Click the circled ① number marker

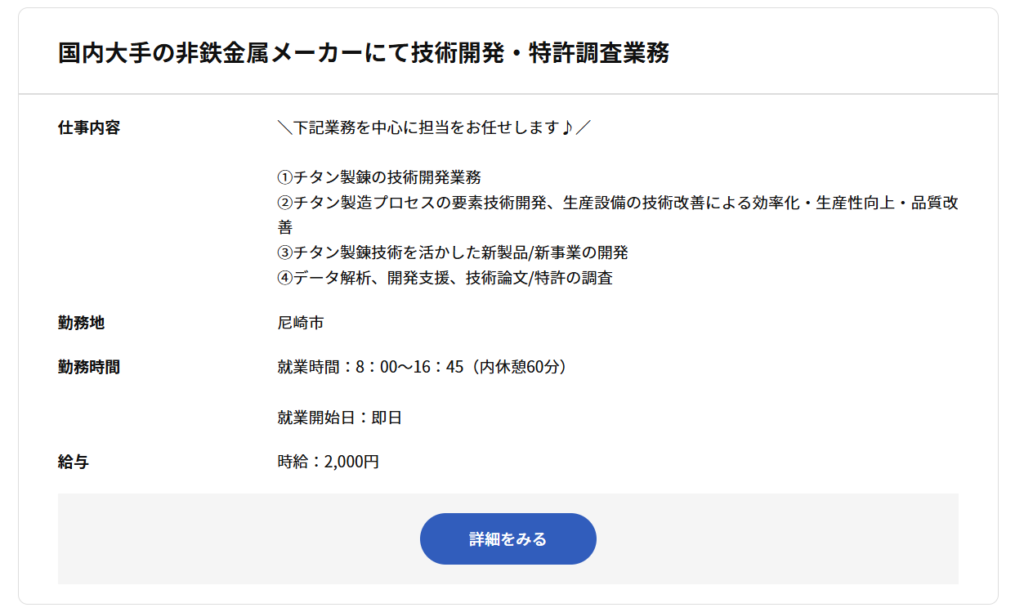point(285,178)
